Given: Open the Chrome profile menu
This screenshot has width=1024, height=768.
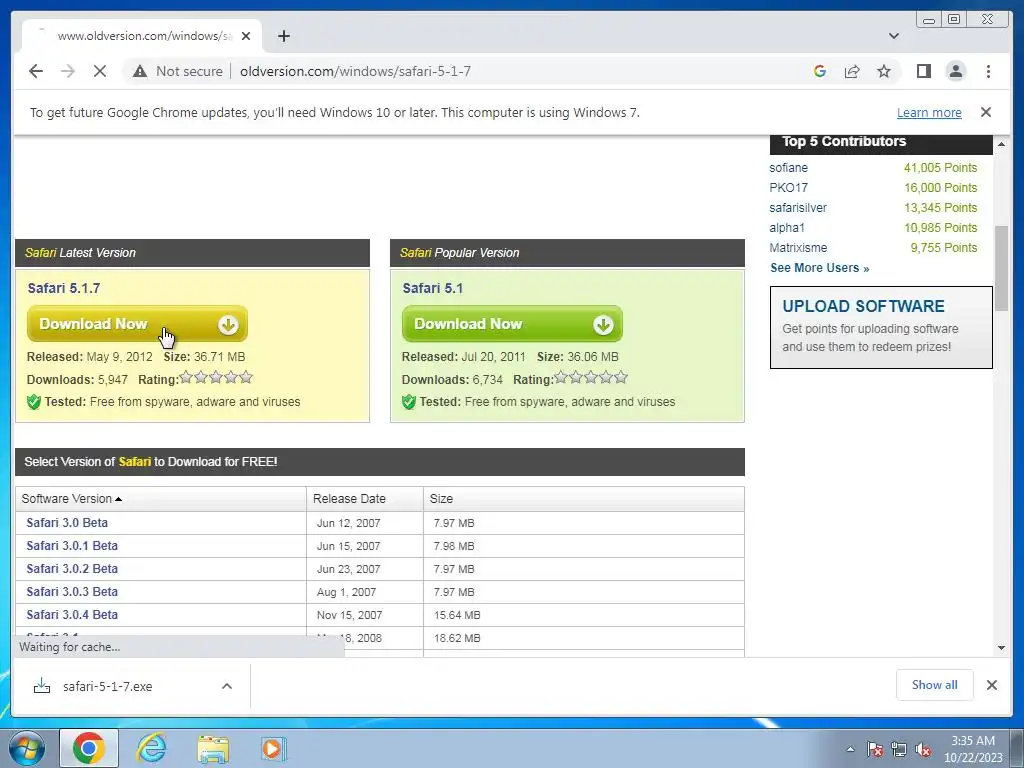Looking at the screenshot, I should point(955,71).
